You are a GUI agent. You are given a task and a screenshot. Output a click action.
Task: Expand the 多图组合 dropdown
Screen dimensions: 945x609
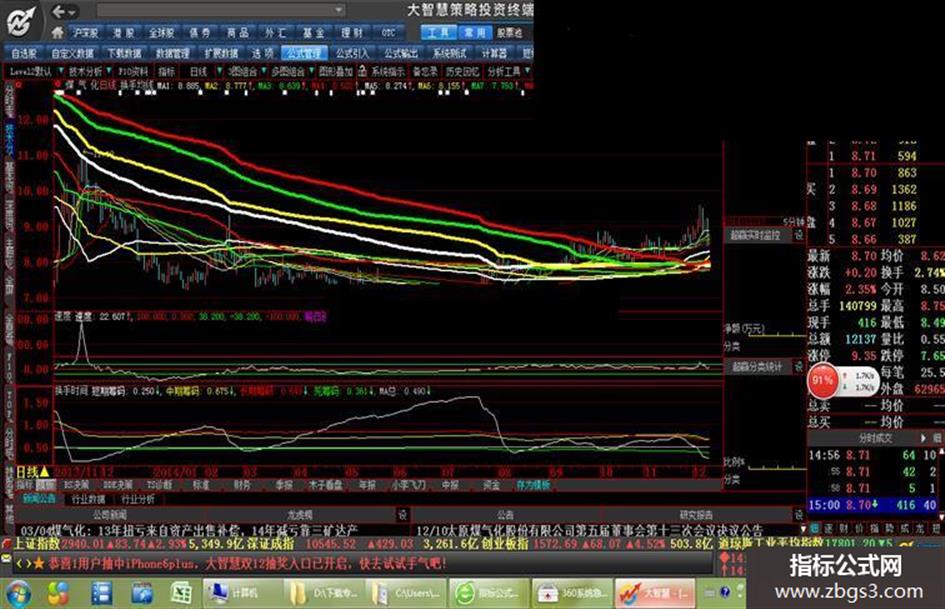tap(311, 71)
